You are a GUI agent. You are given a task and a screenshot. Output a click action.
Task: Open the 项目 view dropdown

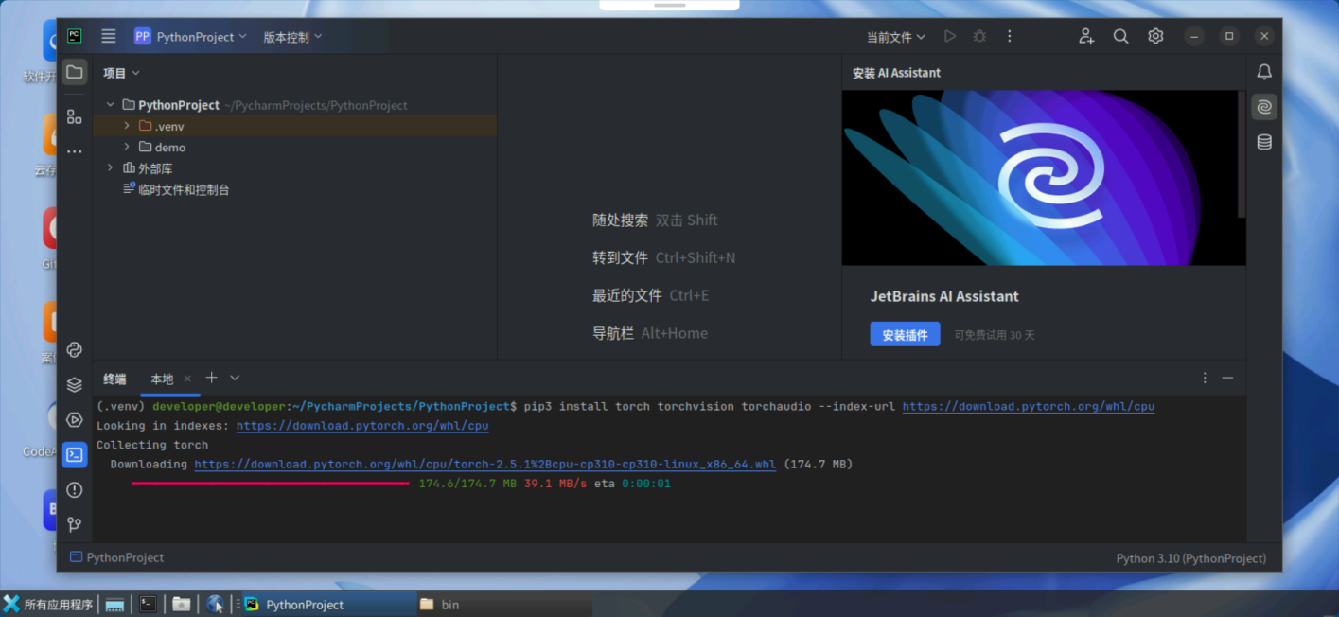121,73
